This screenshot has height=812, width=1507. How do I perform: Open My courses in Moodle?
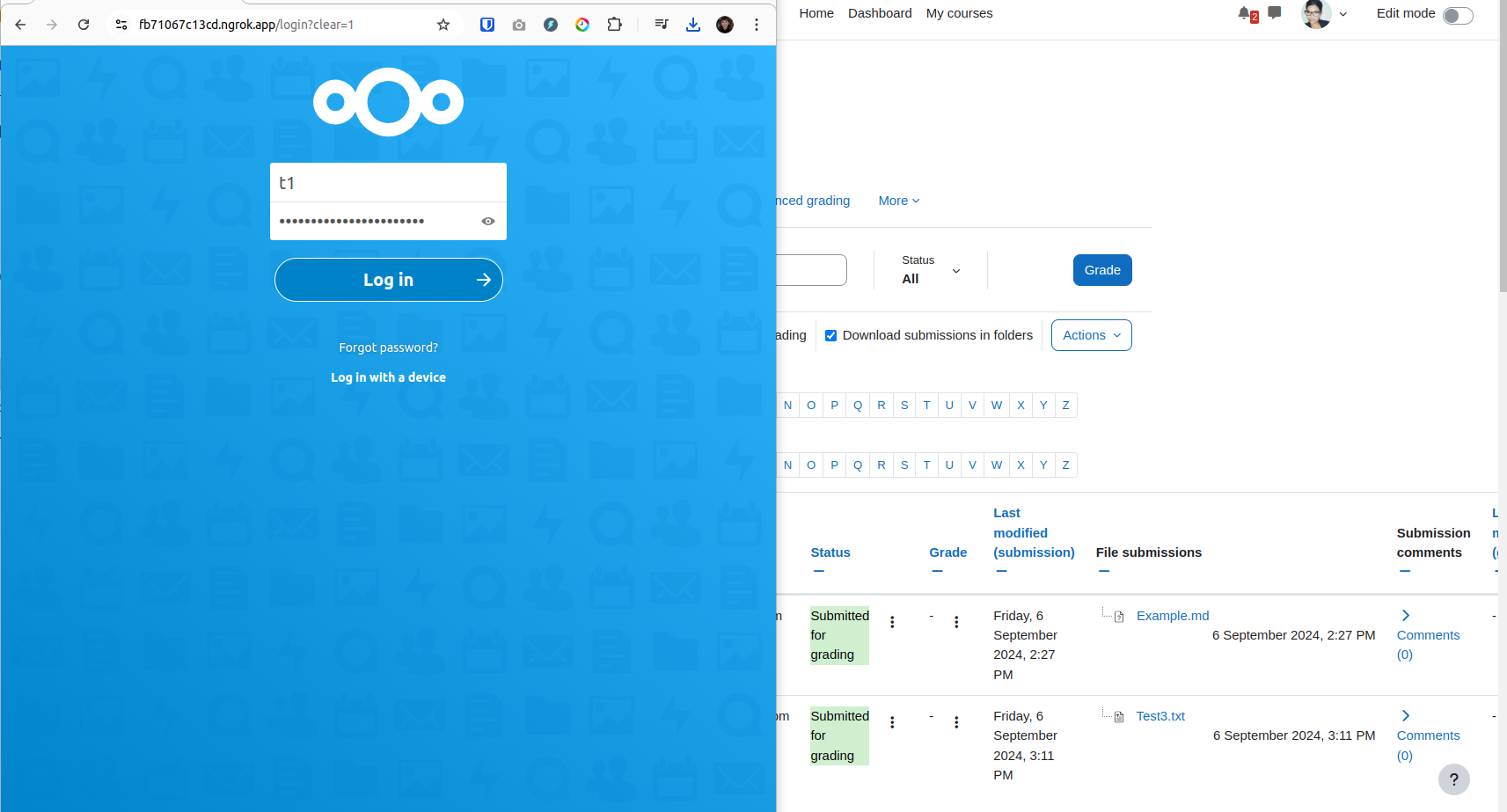click(x=959, y=13)
